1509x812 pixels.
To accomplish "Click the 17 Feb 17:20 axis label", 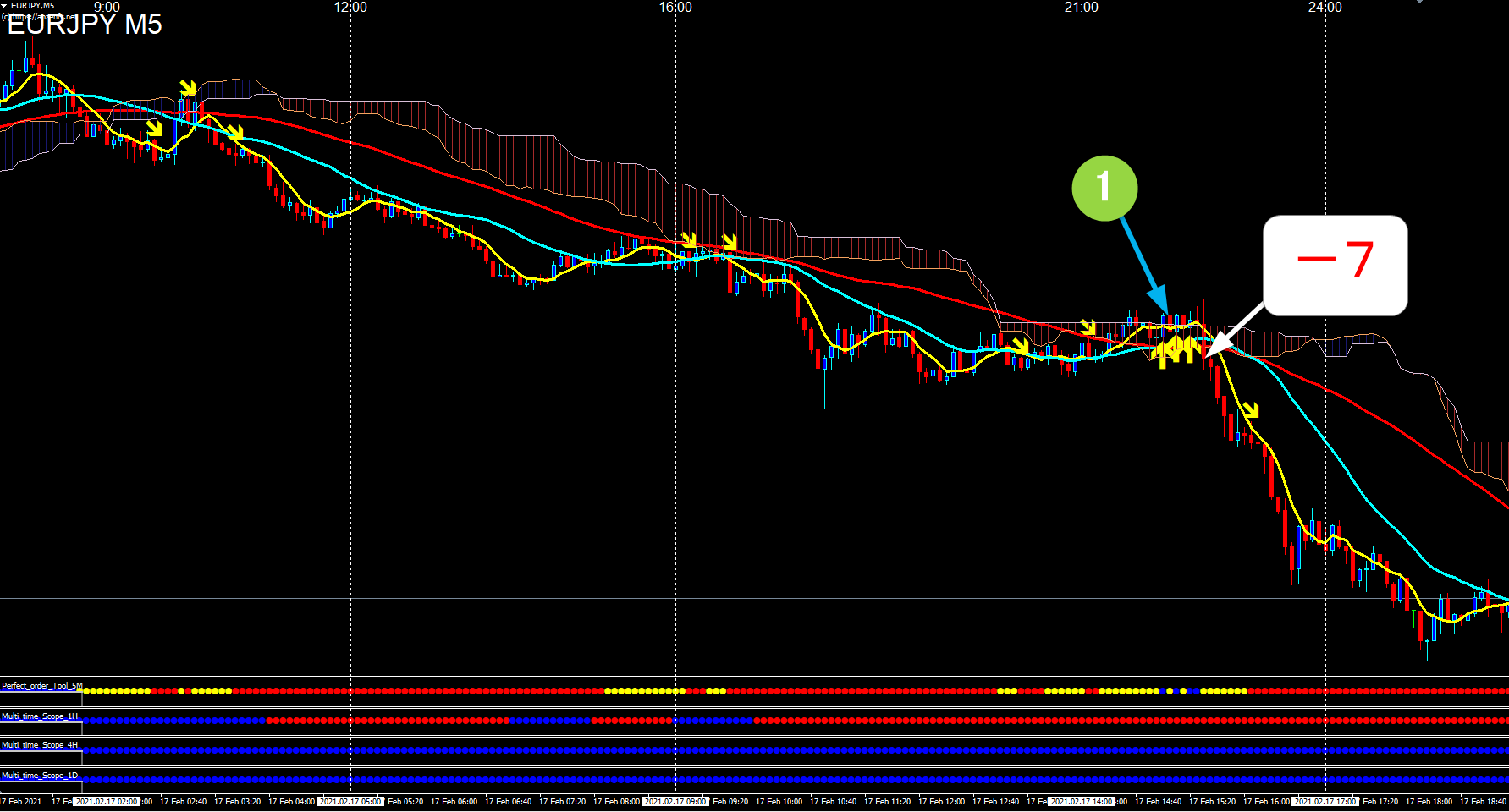I will click(1380, 801).
